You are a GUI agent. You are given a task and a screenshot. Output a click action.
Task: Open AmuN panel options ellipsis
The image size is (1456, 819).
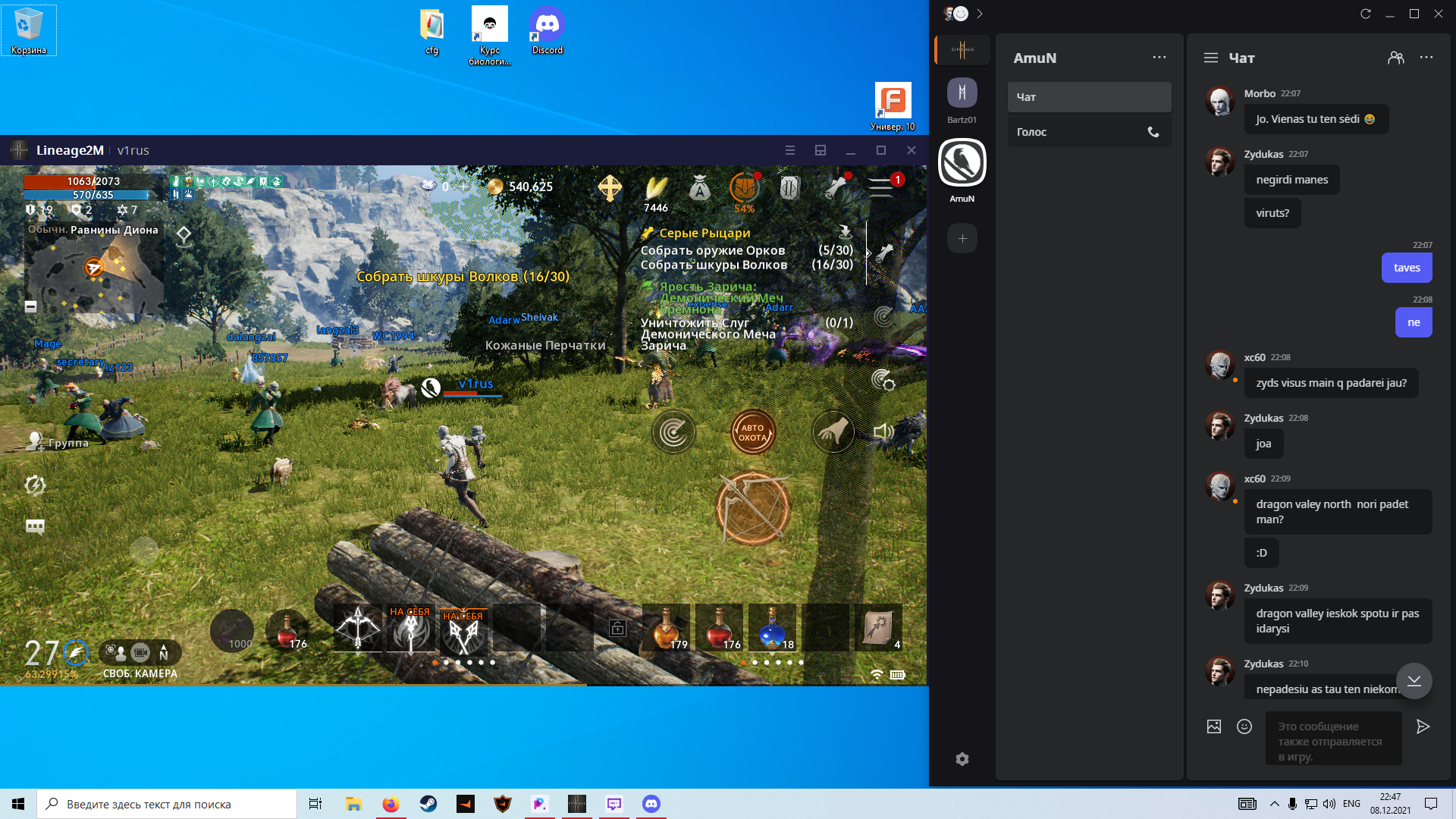click(x=1159, y=58)
